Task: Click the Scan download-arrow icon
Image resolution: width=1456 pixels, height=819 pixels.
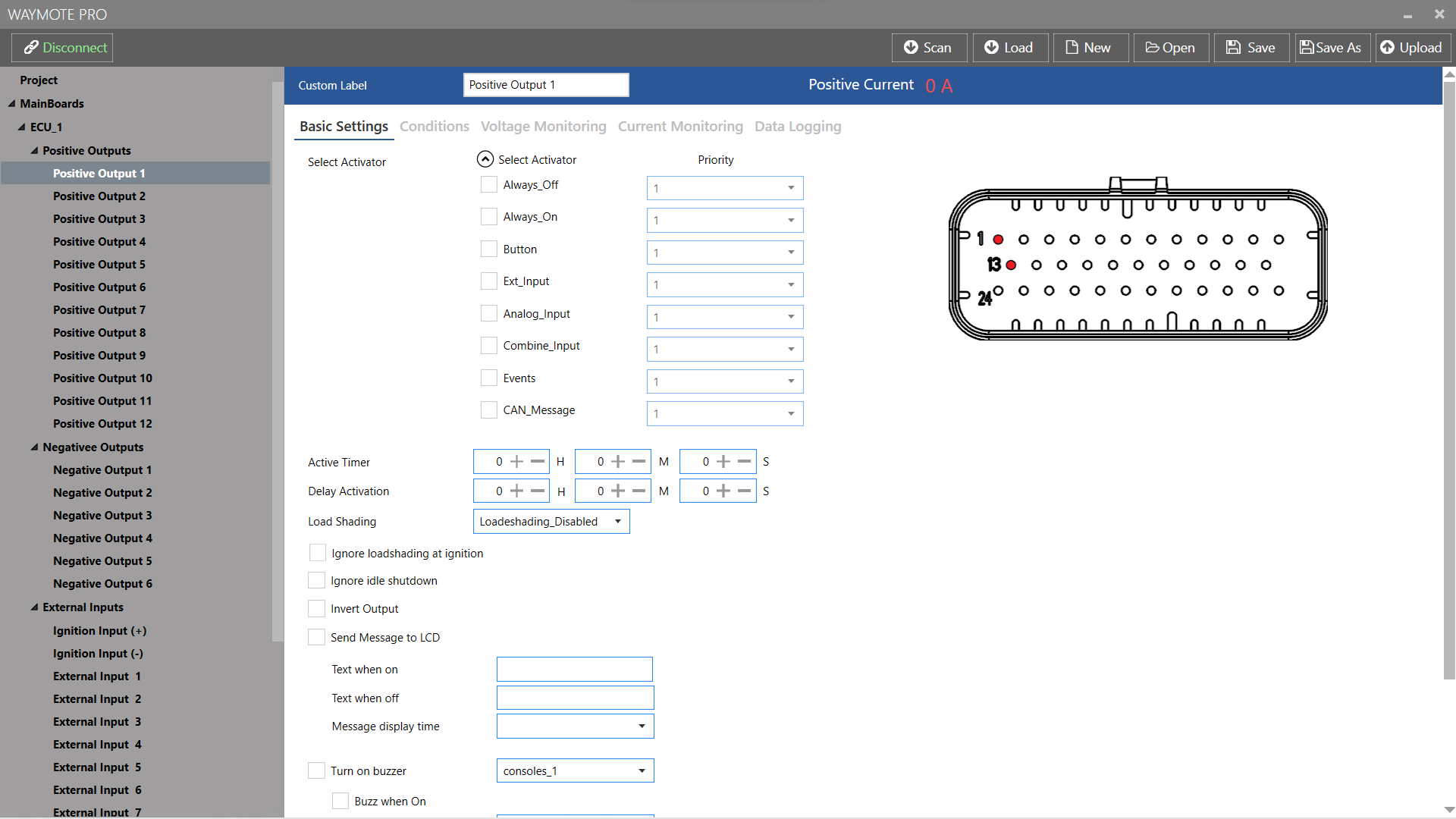Action: click(911, 48)
